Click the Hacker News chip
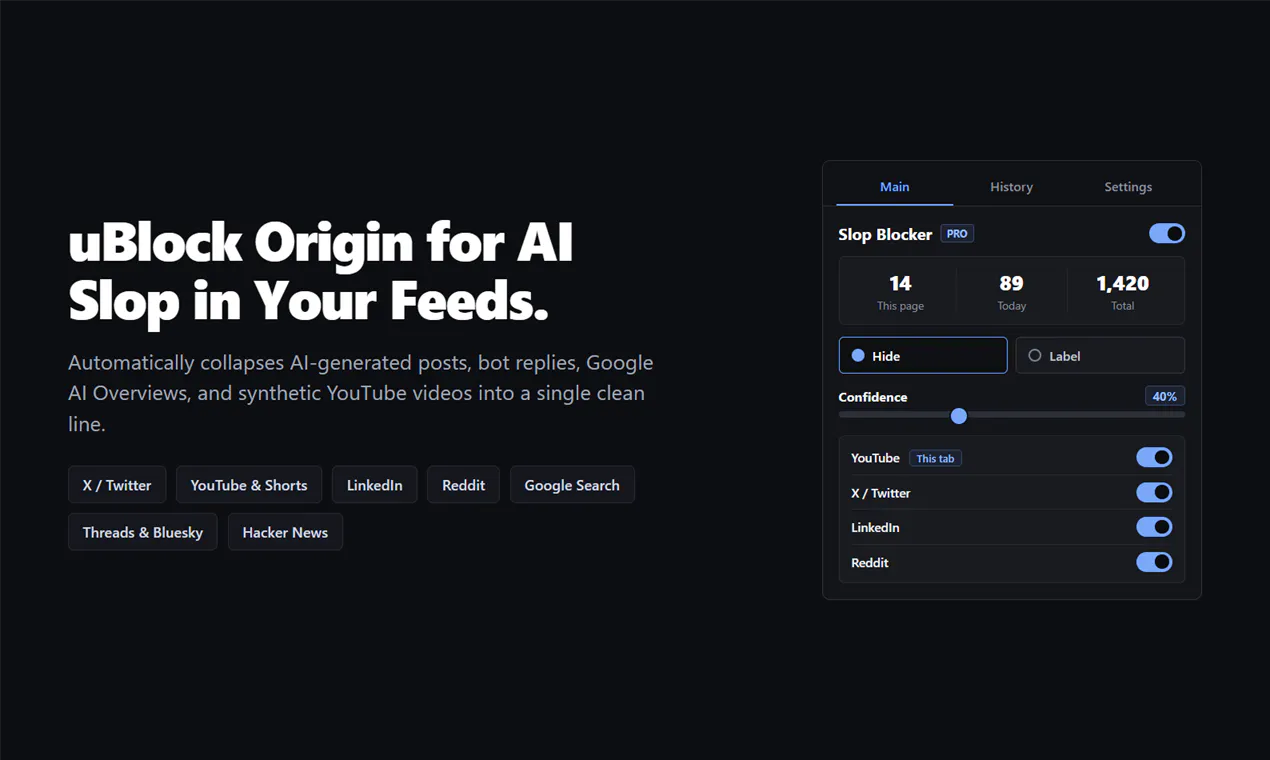 (285, 532)
